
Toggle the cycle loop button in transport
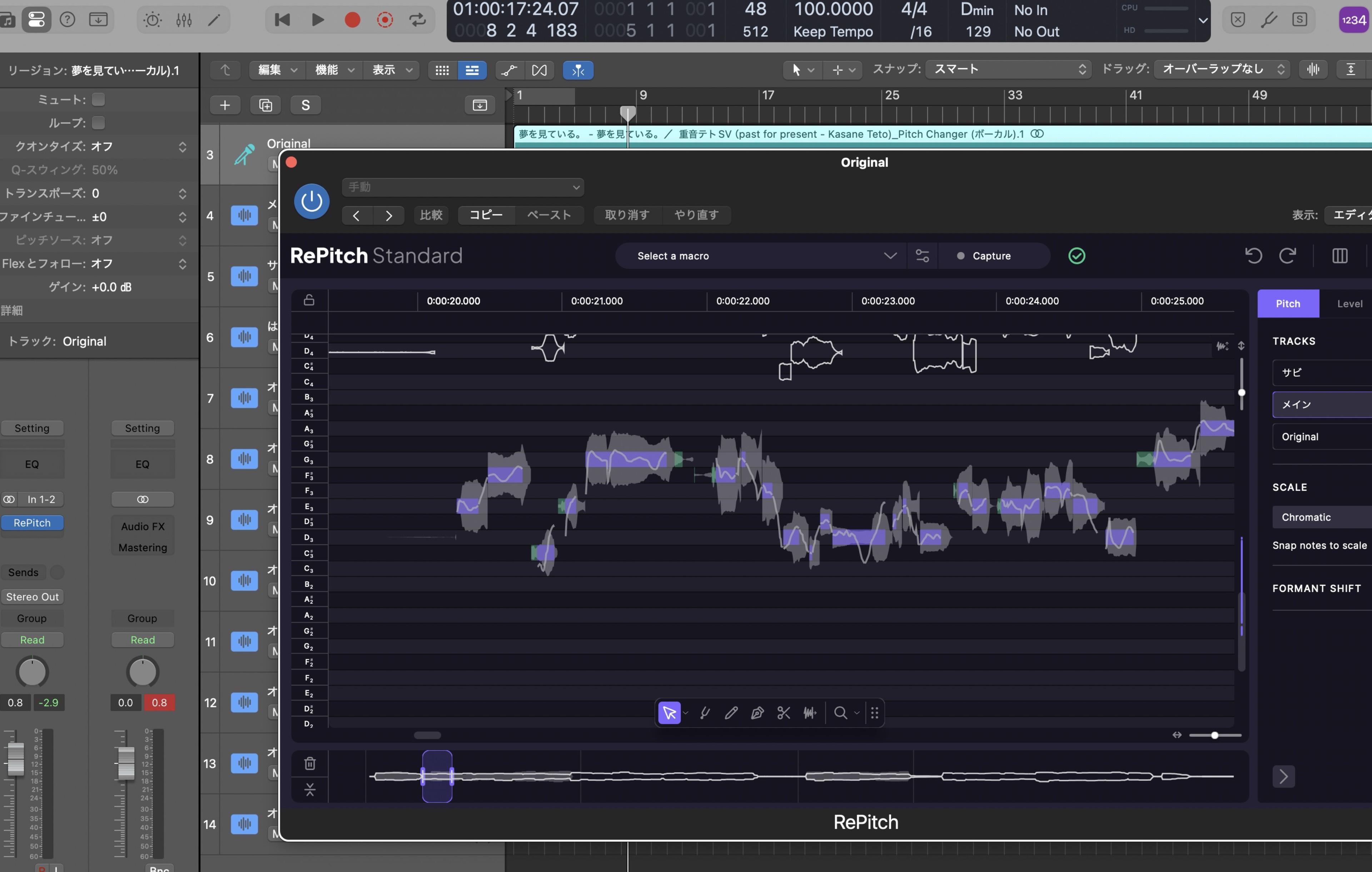418,20
